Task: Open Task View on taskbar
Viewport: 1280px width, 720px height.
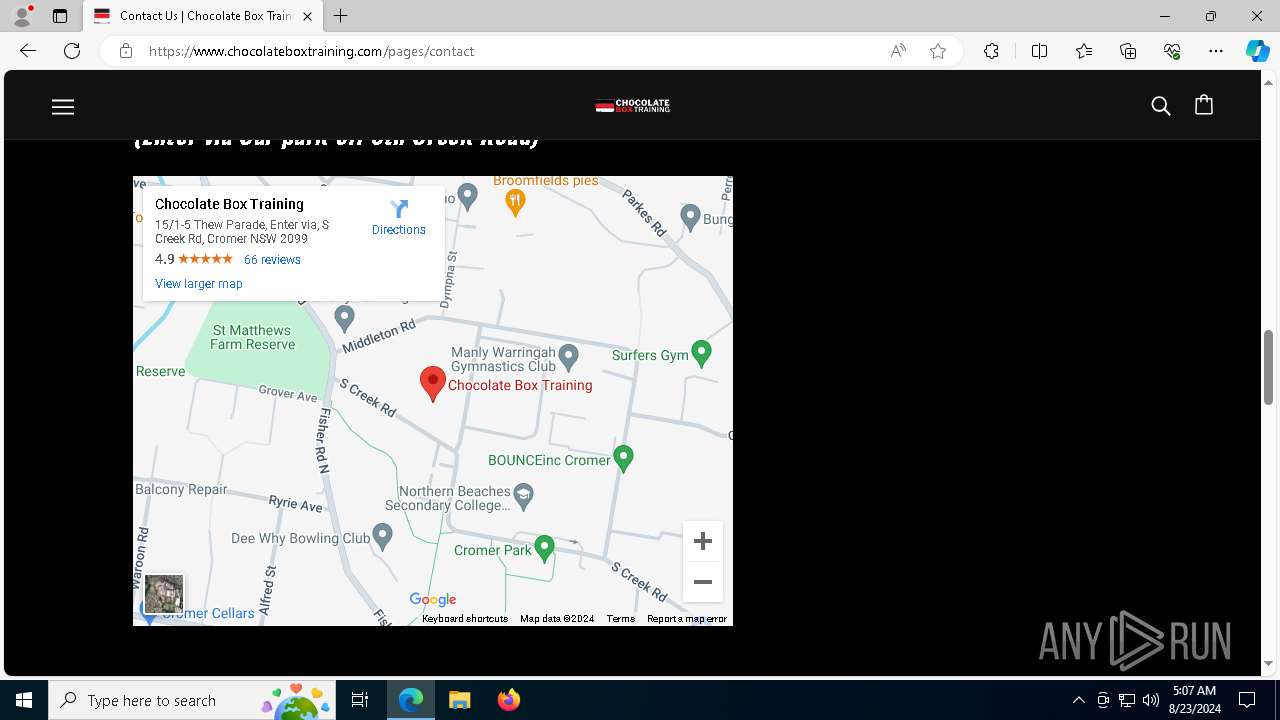Action: pyautogui.click(x=360, y=700)
